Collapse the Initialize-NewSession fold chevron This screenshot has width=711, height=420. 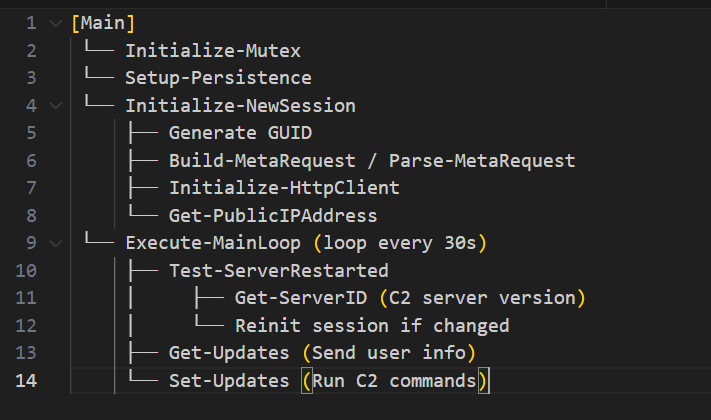point(55,106)
